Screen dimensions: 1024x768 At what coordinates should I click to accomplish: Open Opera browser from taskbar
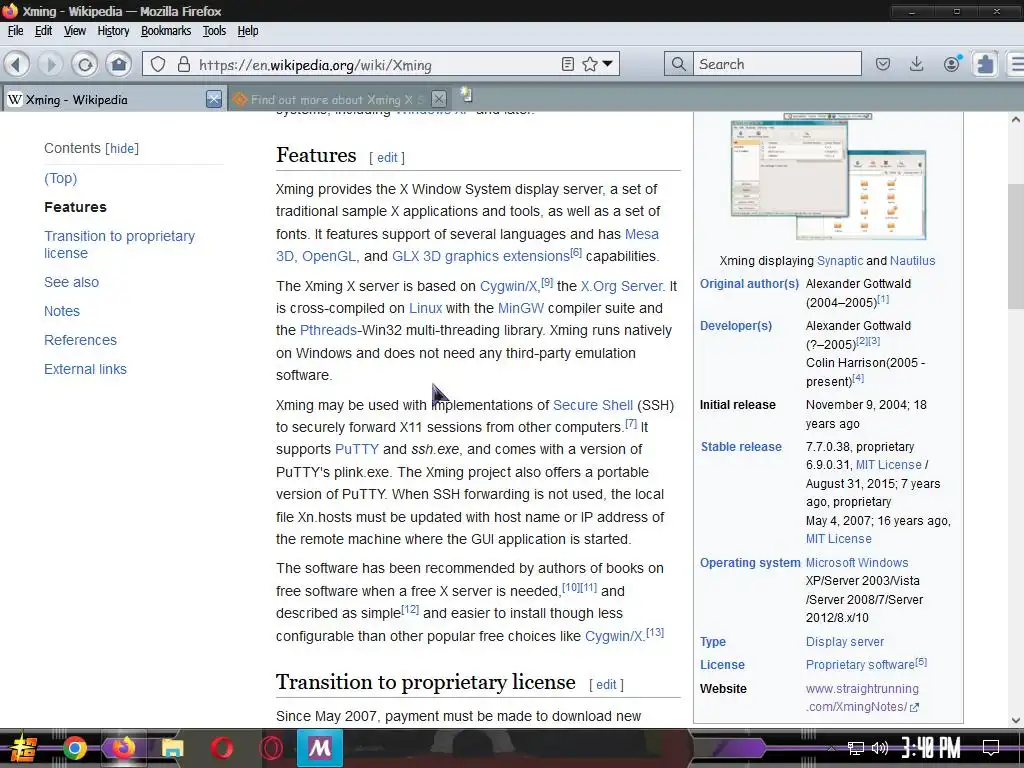click(221, 748)
